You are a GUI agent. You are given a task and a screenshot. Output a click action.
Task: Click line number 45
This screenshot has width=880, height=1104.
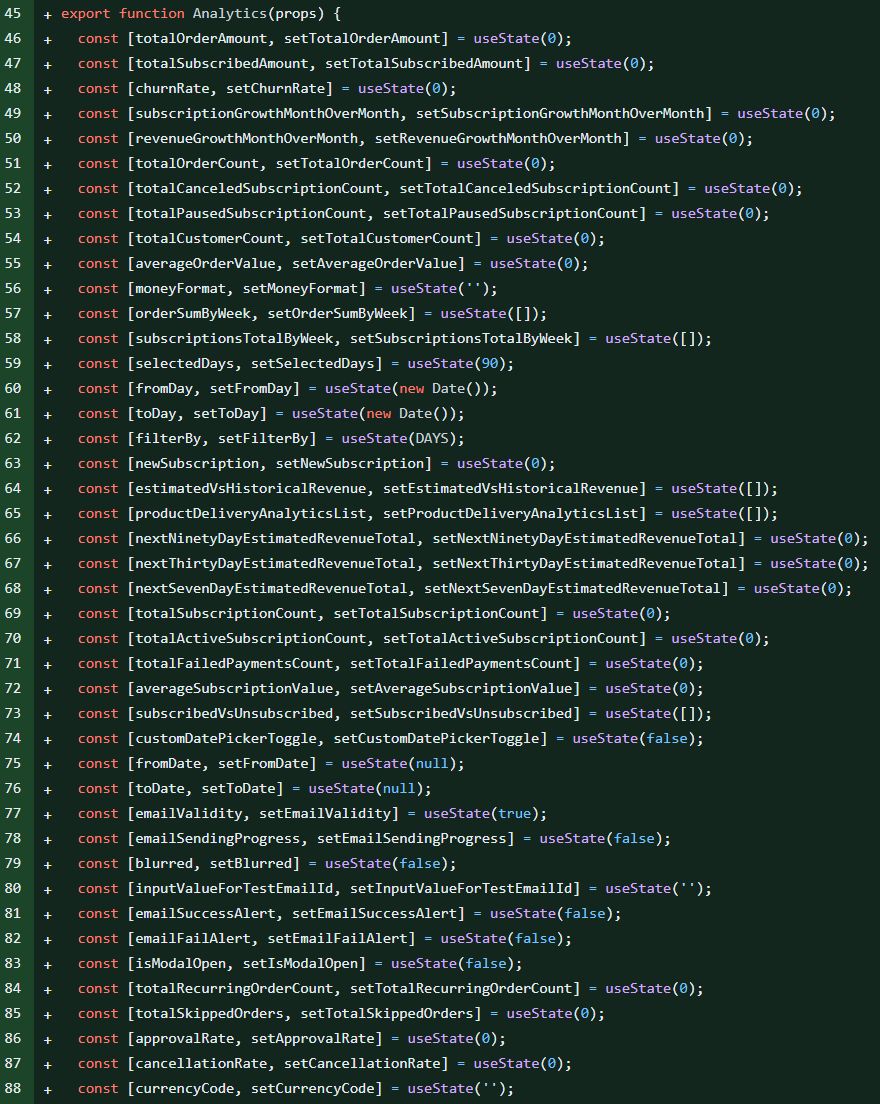13,13
